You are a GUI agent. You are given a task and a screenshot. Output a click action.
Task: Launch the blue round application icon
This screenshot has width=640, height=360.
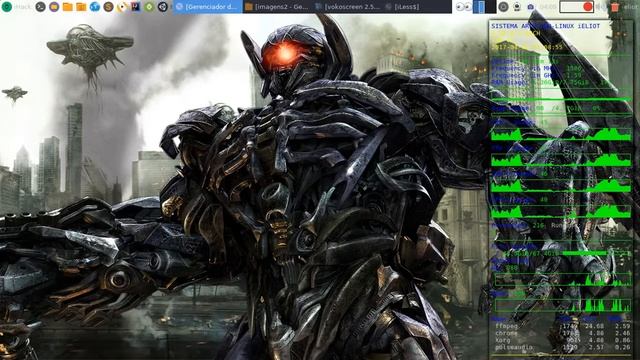pyautogui.click(x=95, y=7)
